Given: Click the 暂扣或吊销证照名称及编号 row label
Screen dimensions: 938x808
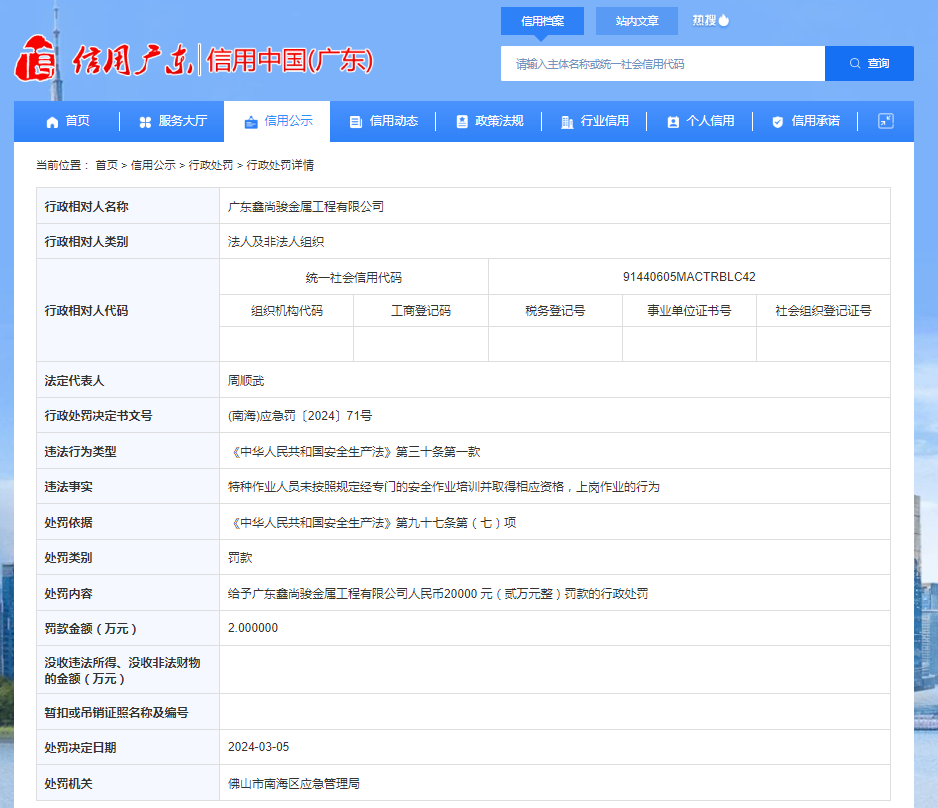Looking at the screenshot, I should pyautogui.click(x=116, y=712).
